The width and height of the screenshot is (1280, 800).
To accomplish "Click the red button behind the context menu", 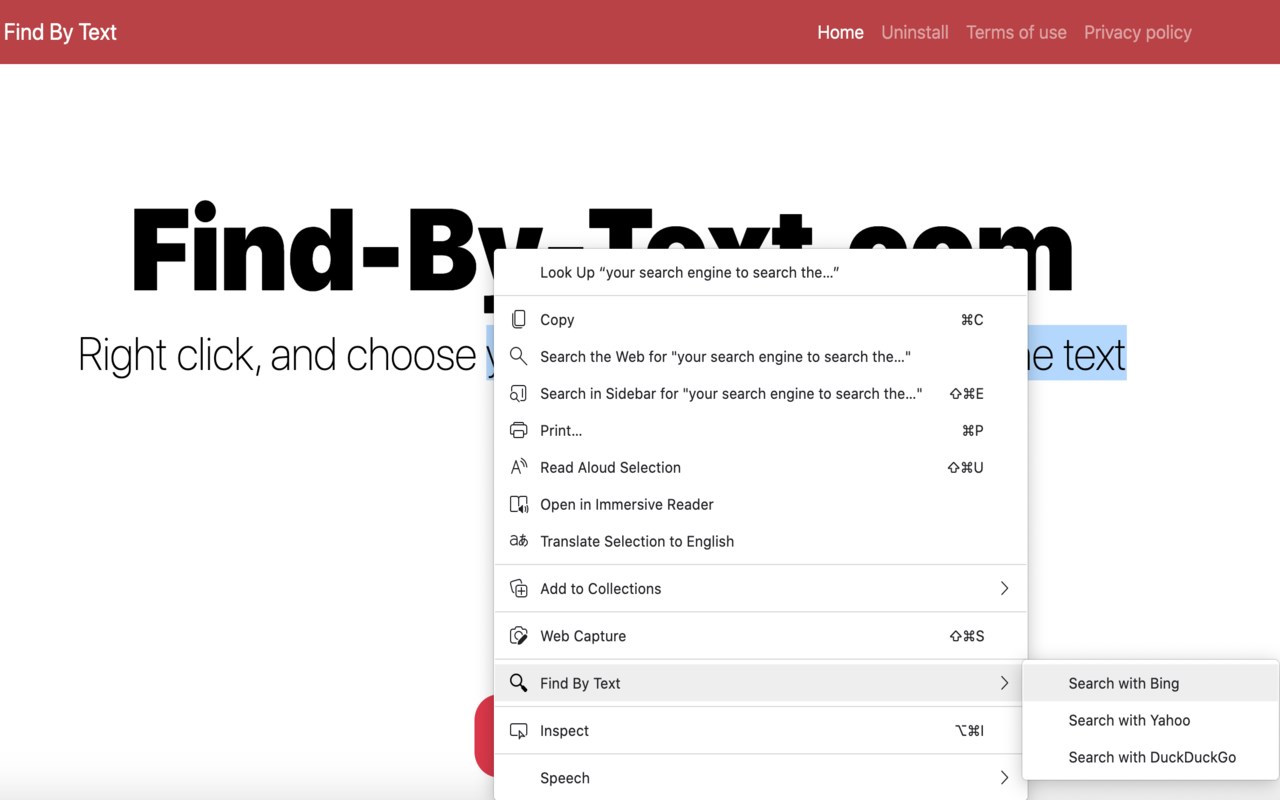I will (x=484, y=736).
